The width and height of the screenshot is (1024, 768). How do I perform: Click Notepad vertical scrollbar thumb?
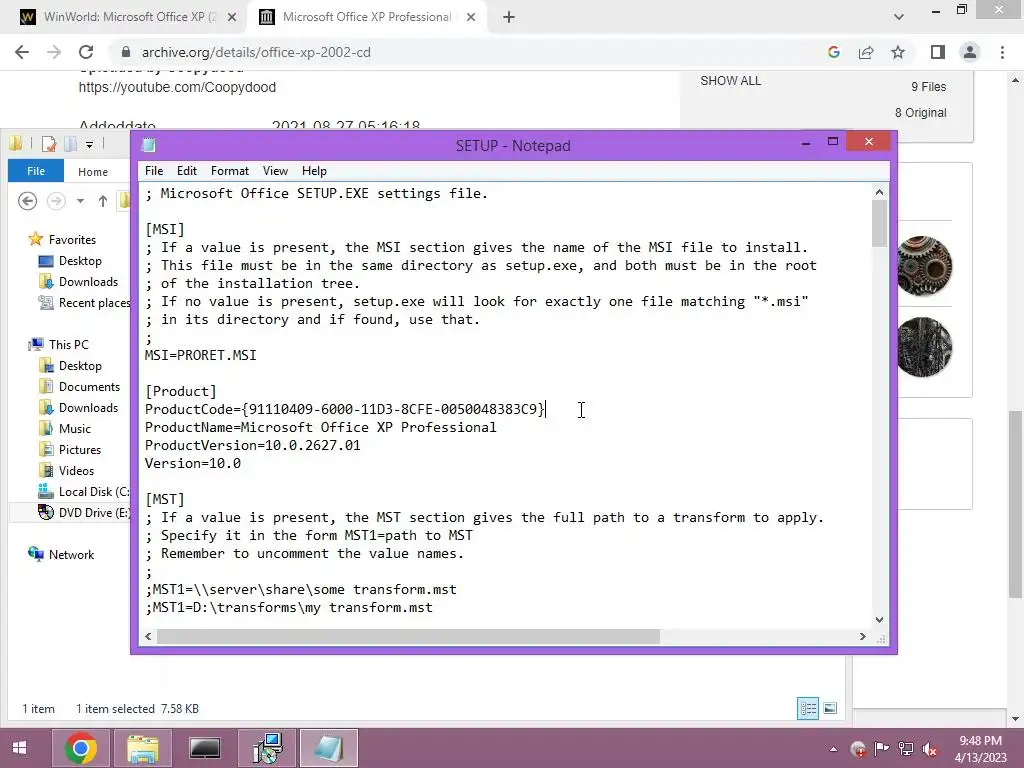(x=879, y=223)
